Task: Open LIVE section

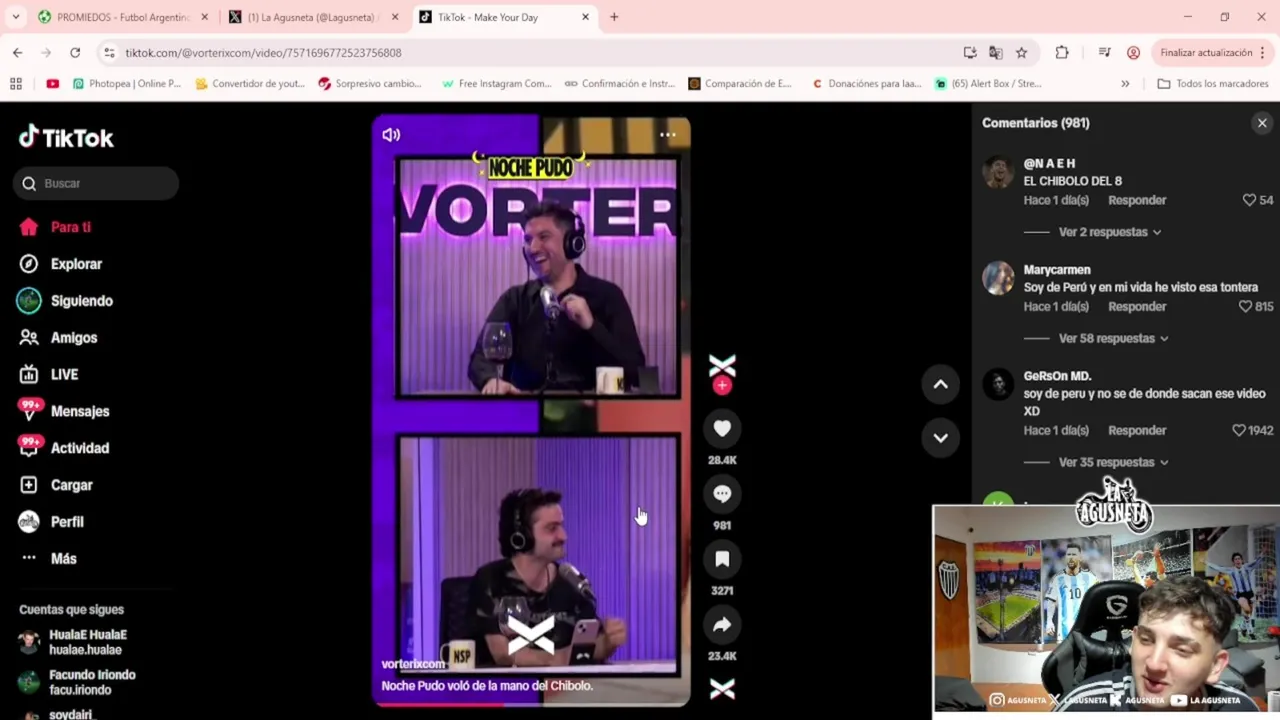Action: click(x=49, y=374)
